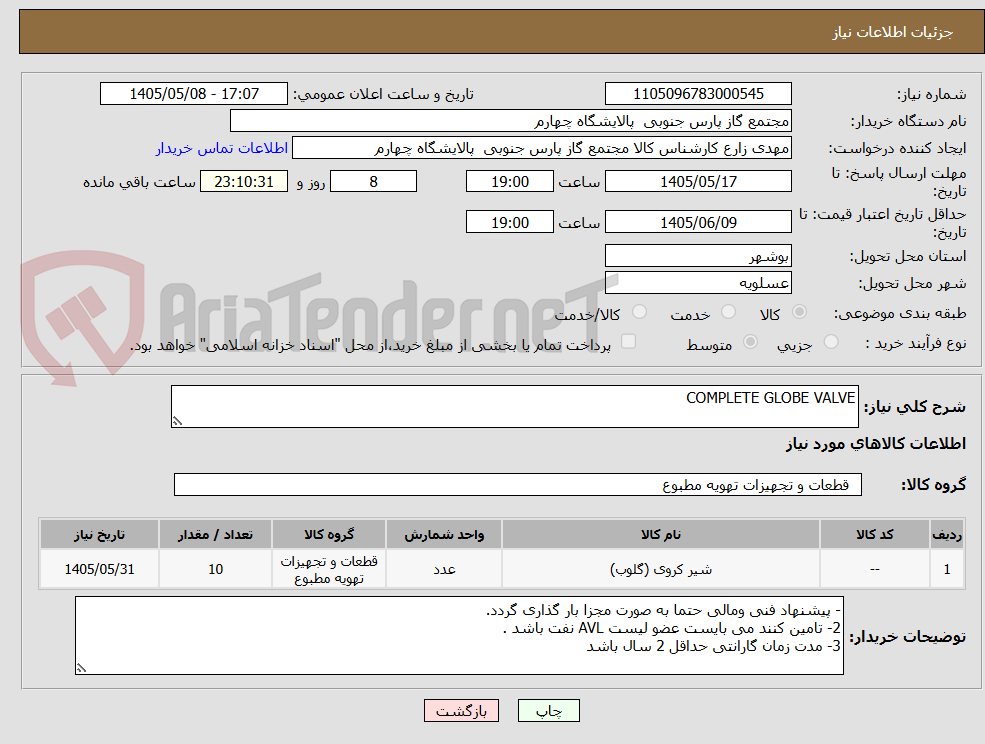Click the buyer organization name field
The height and width of the screenshot is (744, 985).
511,121
